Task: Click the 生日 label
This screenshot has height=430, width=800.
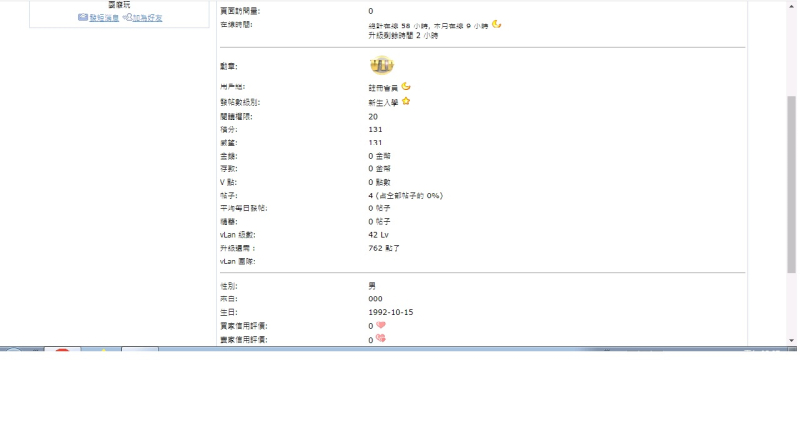Action: pos(229,312)
